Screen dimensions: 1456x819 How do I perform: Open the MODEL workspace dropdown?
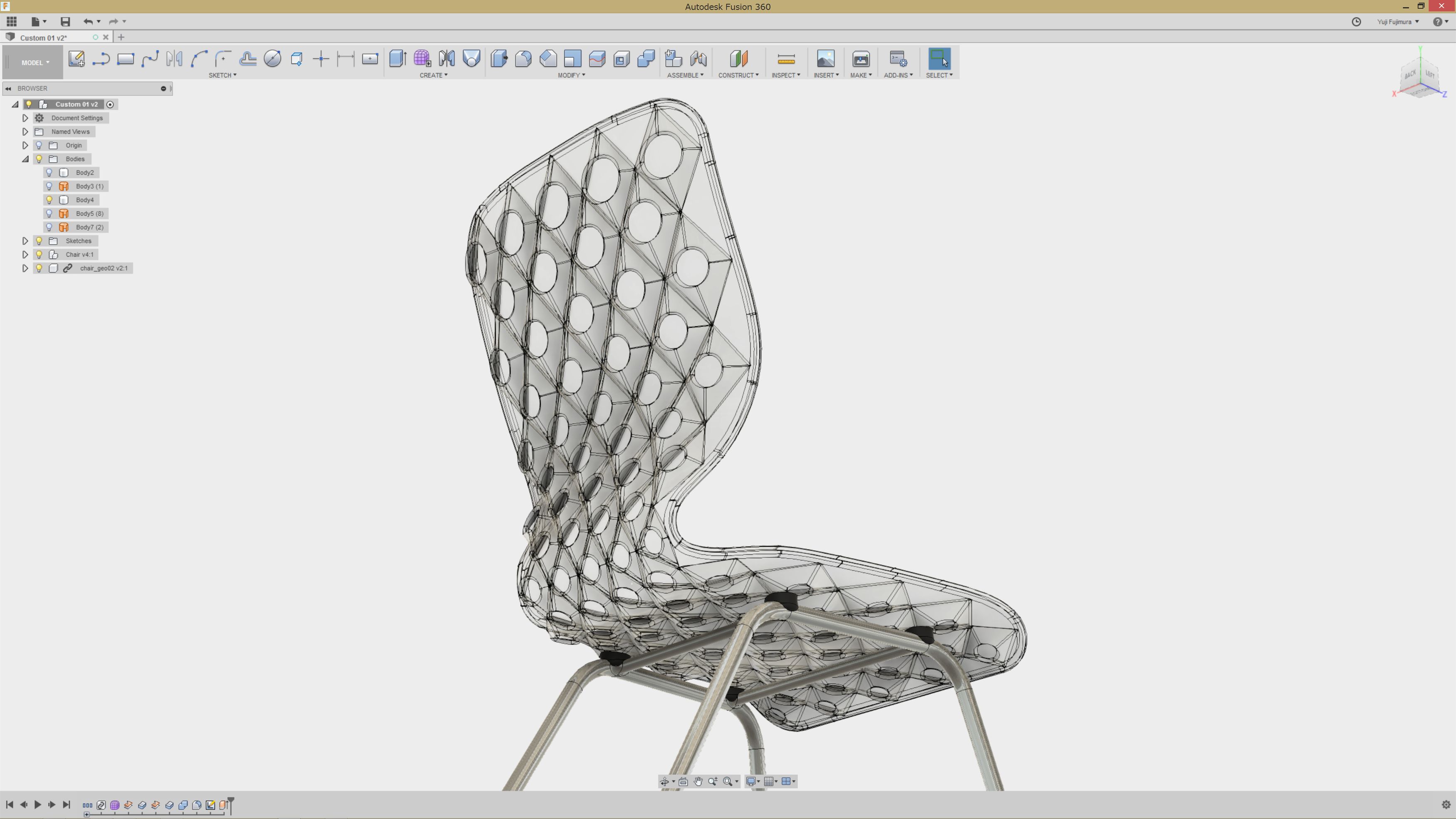[x=34, y=62]
